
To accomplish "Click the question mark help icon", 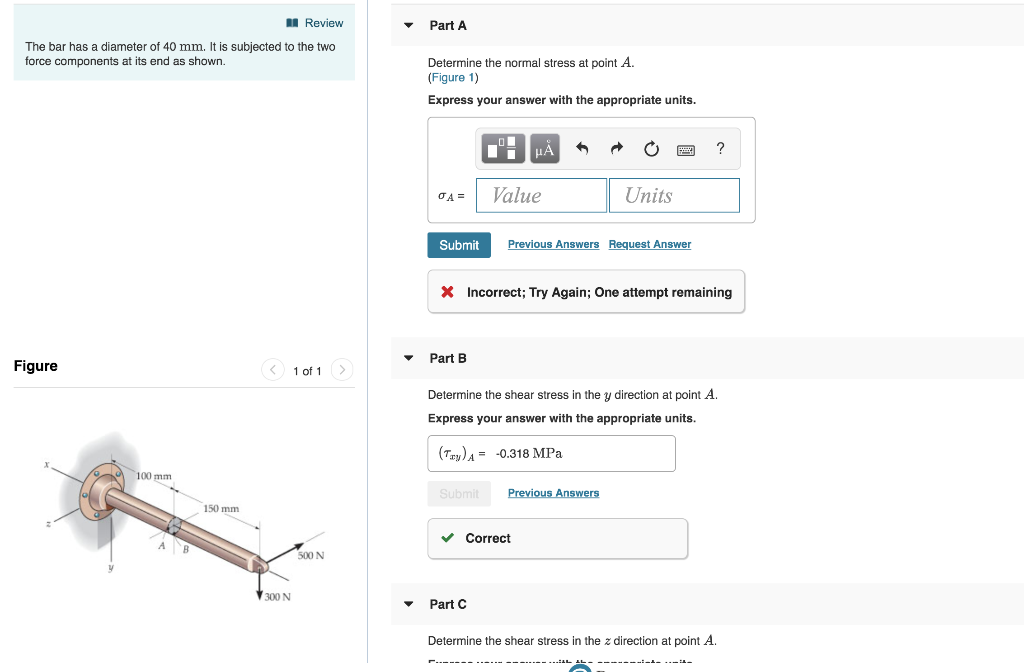I will tap(720, 148).
